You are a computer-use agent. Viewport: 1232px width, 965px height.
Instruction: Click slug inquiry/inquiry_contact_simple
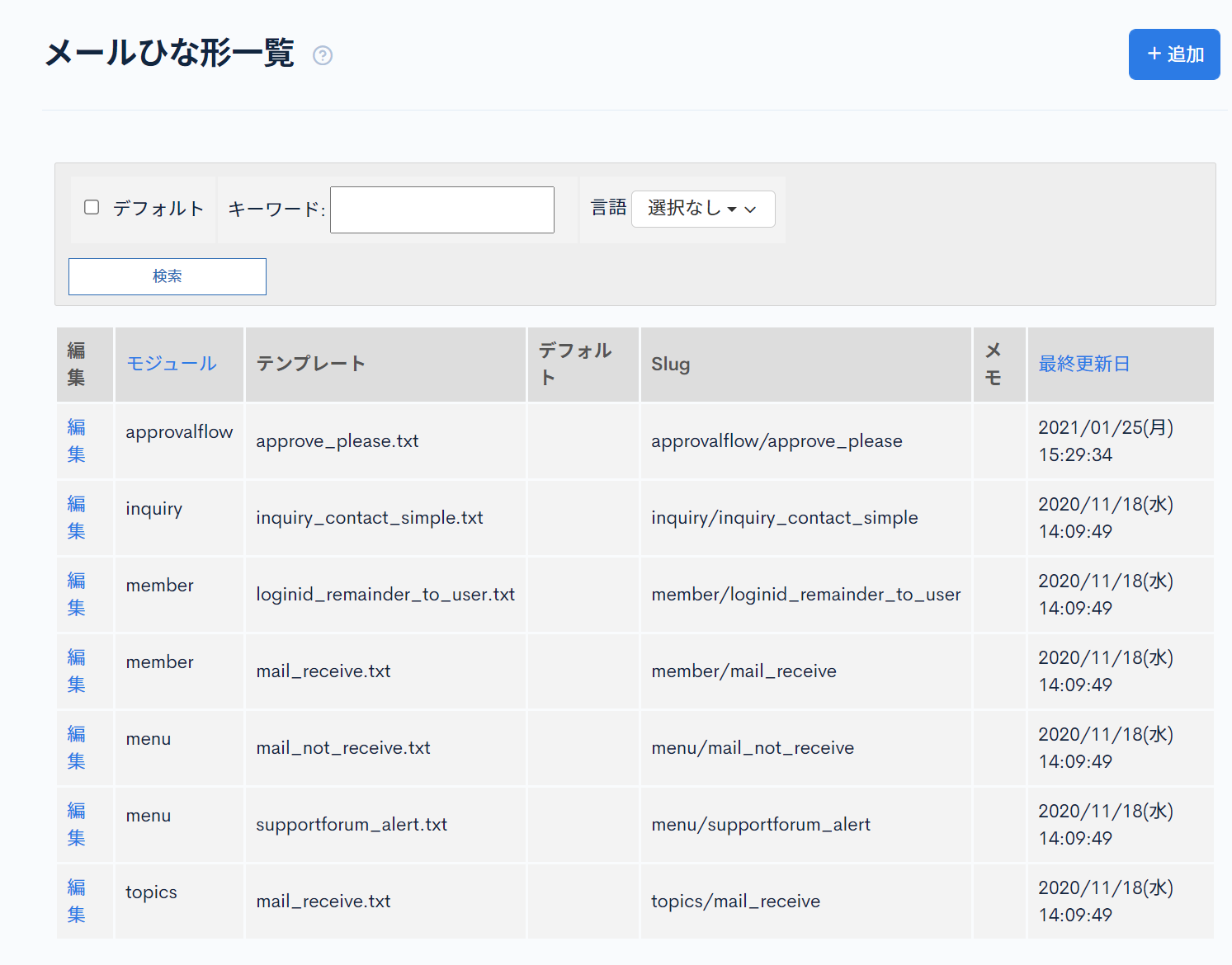[785, 518]
